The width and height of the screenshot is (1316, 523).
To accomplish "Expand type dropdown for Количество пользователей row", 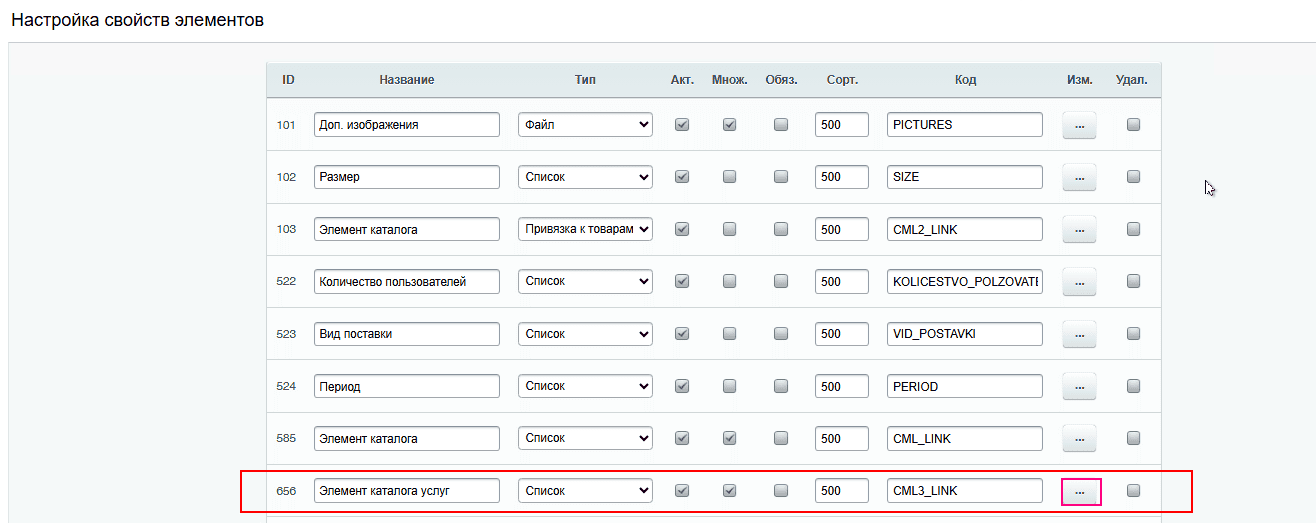I will coord(585,281).
